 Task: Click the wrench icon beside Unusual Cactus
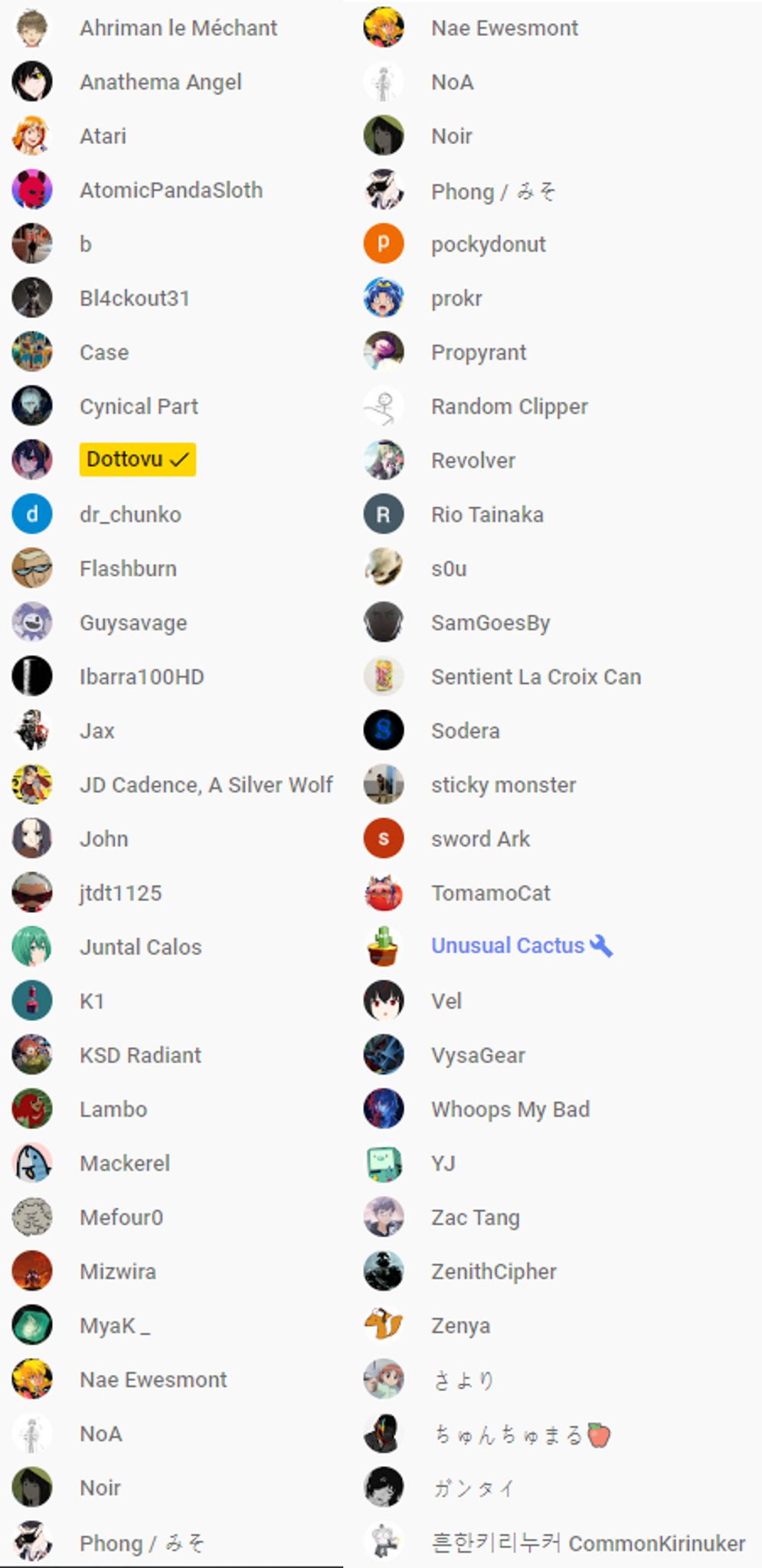tap(601, 946)
